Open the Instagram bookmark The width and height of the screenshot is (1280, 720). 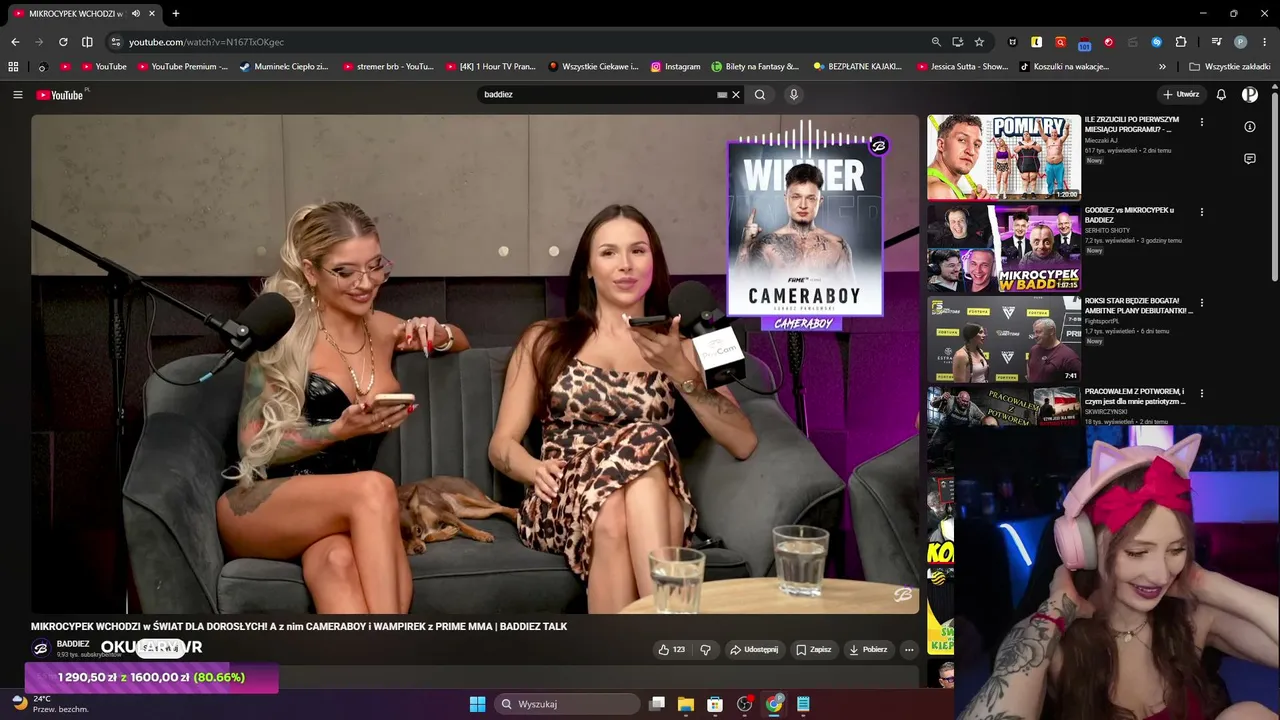(x=675, y=67)
